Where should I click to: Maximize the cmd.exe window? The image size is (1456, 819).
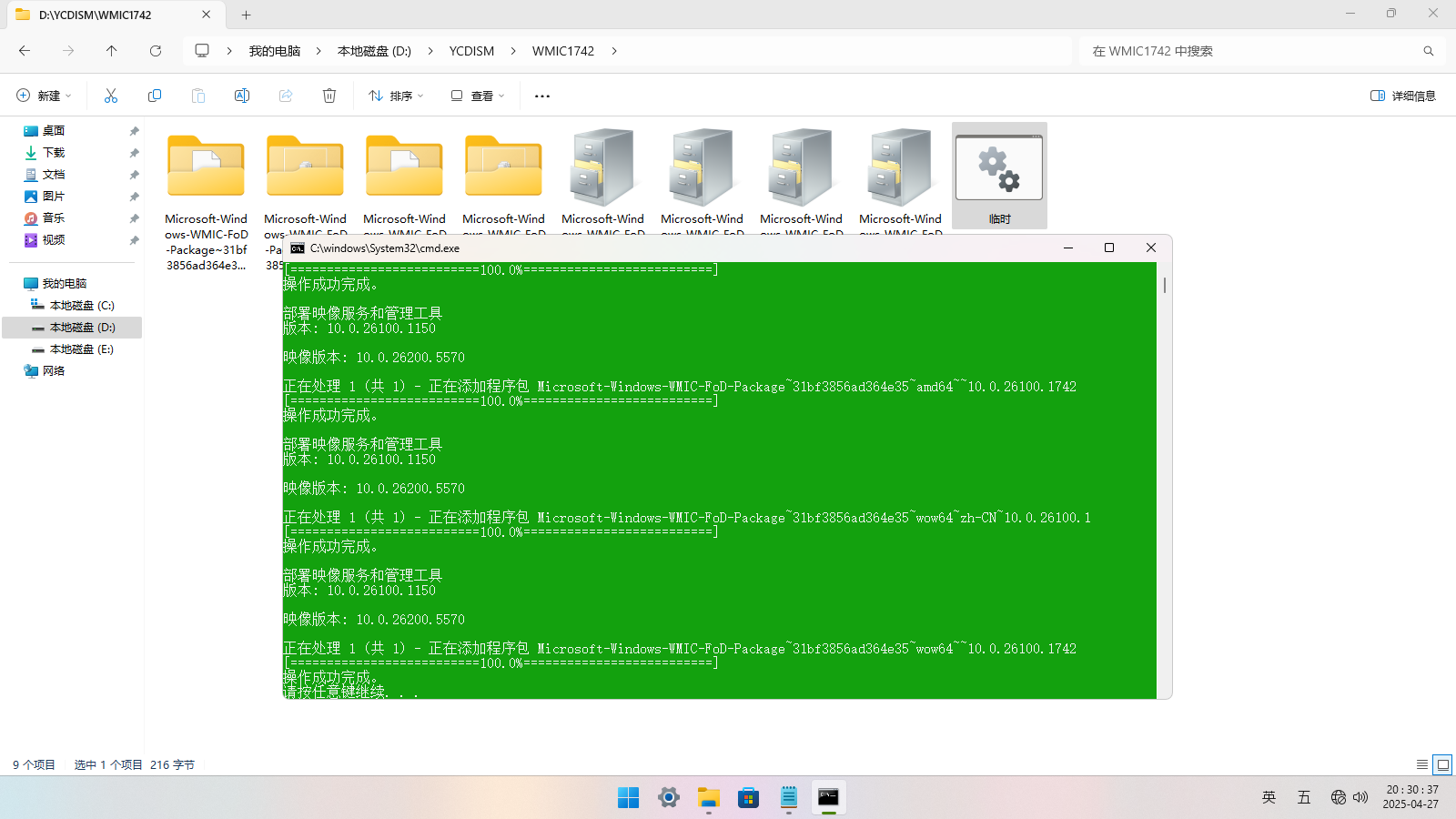[x=1109, y=248]
